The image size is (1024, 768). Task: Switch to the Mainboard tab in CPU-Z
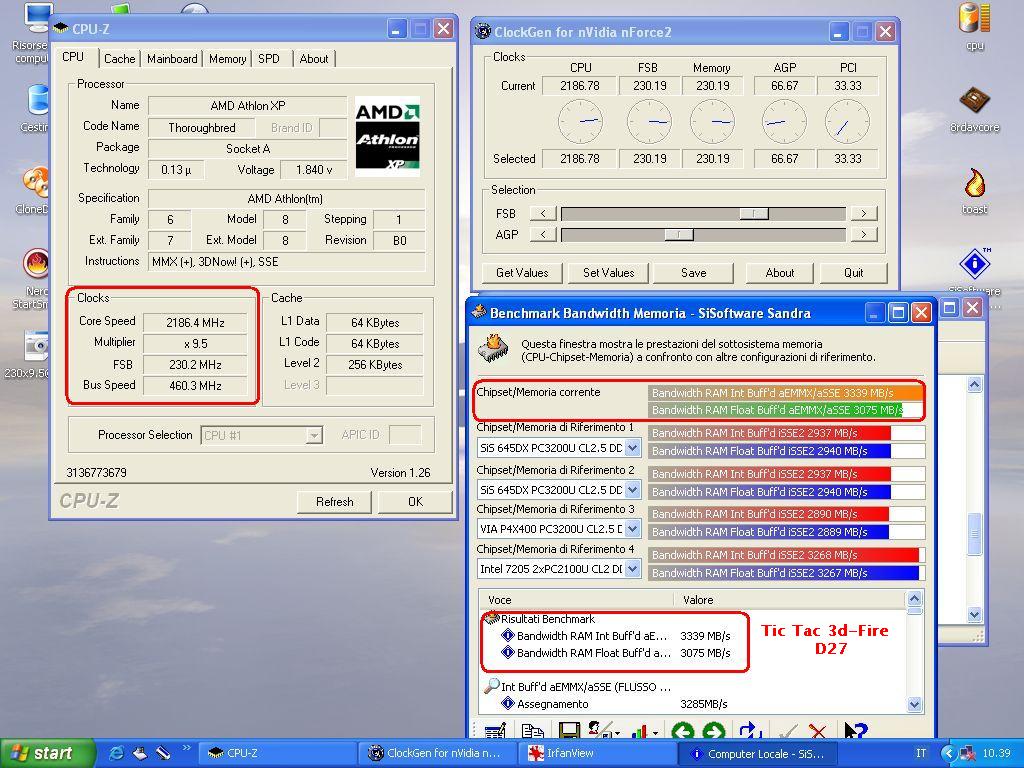[172, 59]
